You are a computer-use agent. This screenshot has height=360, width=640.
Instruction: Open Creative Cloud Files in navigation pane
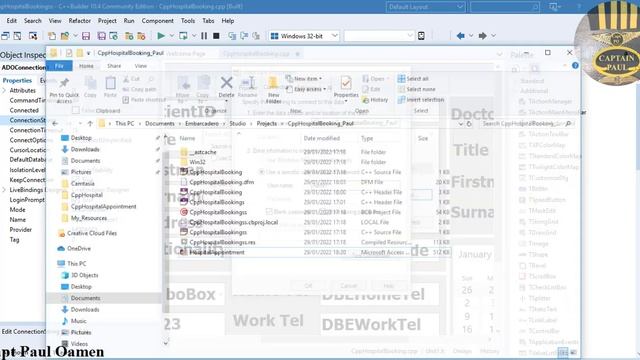coord(92,233)
